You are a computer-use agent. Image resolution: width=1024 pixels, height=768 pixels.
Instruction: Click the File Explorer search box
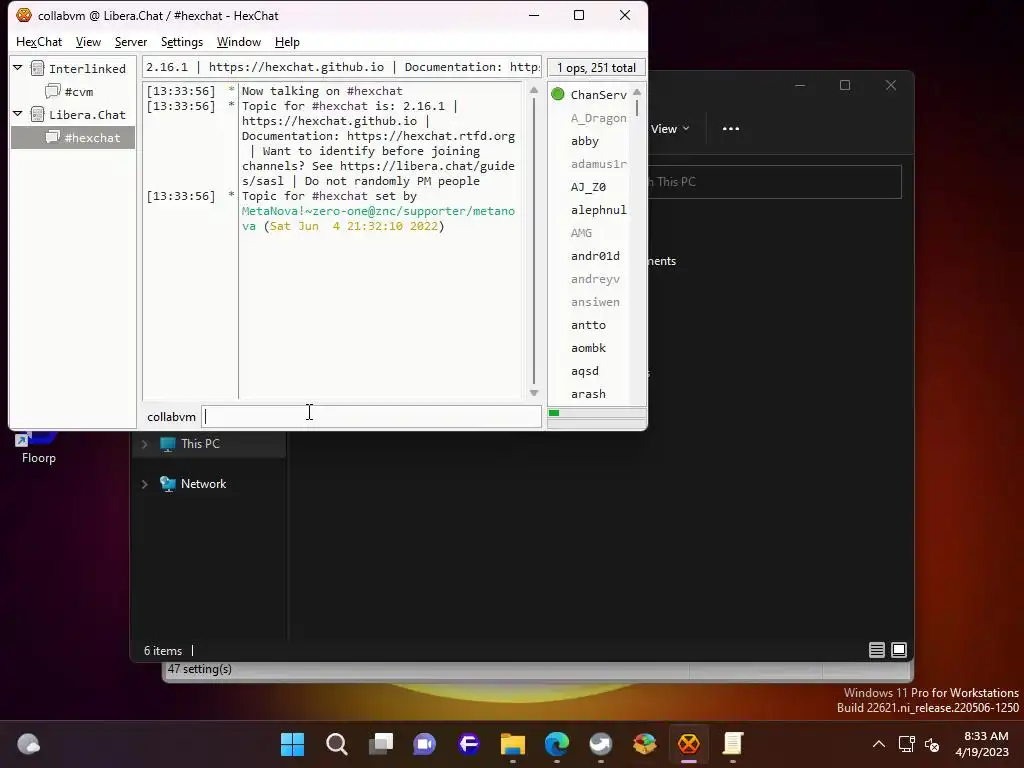[775, 182]
